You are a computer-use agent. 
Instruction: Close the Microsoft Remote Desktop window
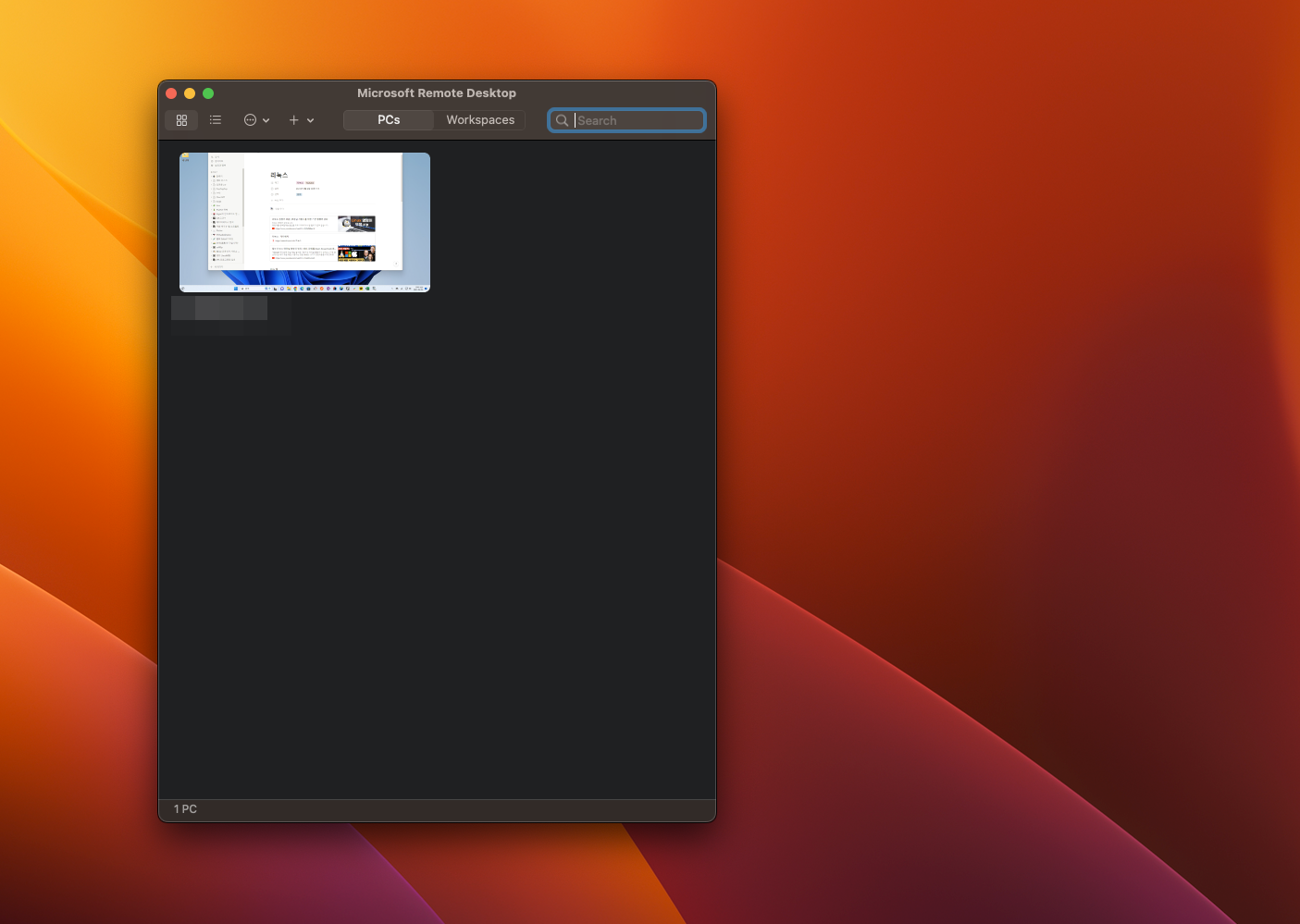pos(171,93)
